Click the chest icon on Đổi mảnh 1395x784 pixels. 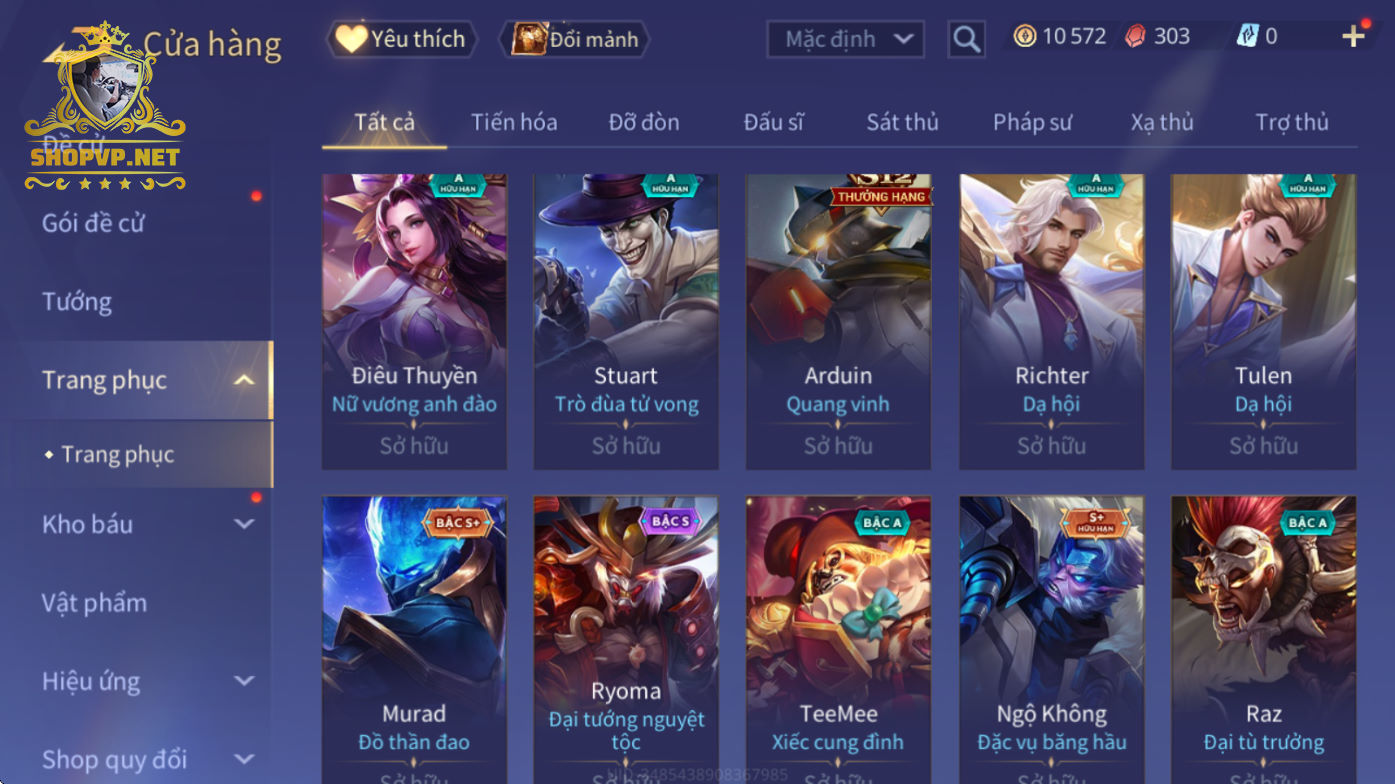[529, 39]
